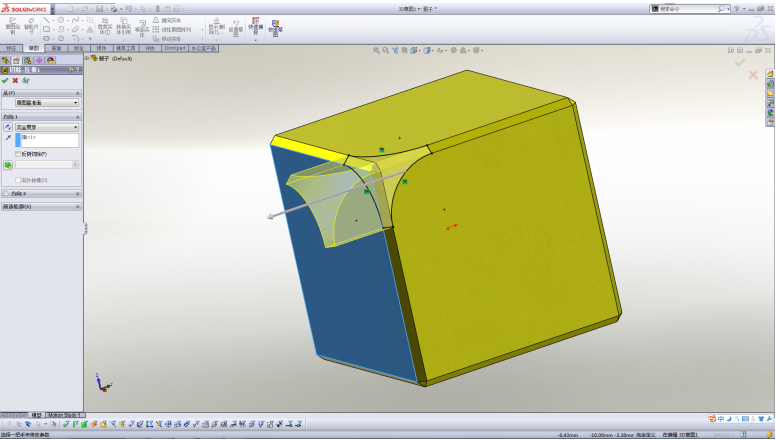Click Move Entities button in ribbon

pyautogui.click(x=167, y=38)
